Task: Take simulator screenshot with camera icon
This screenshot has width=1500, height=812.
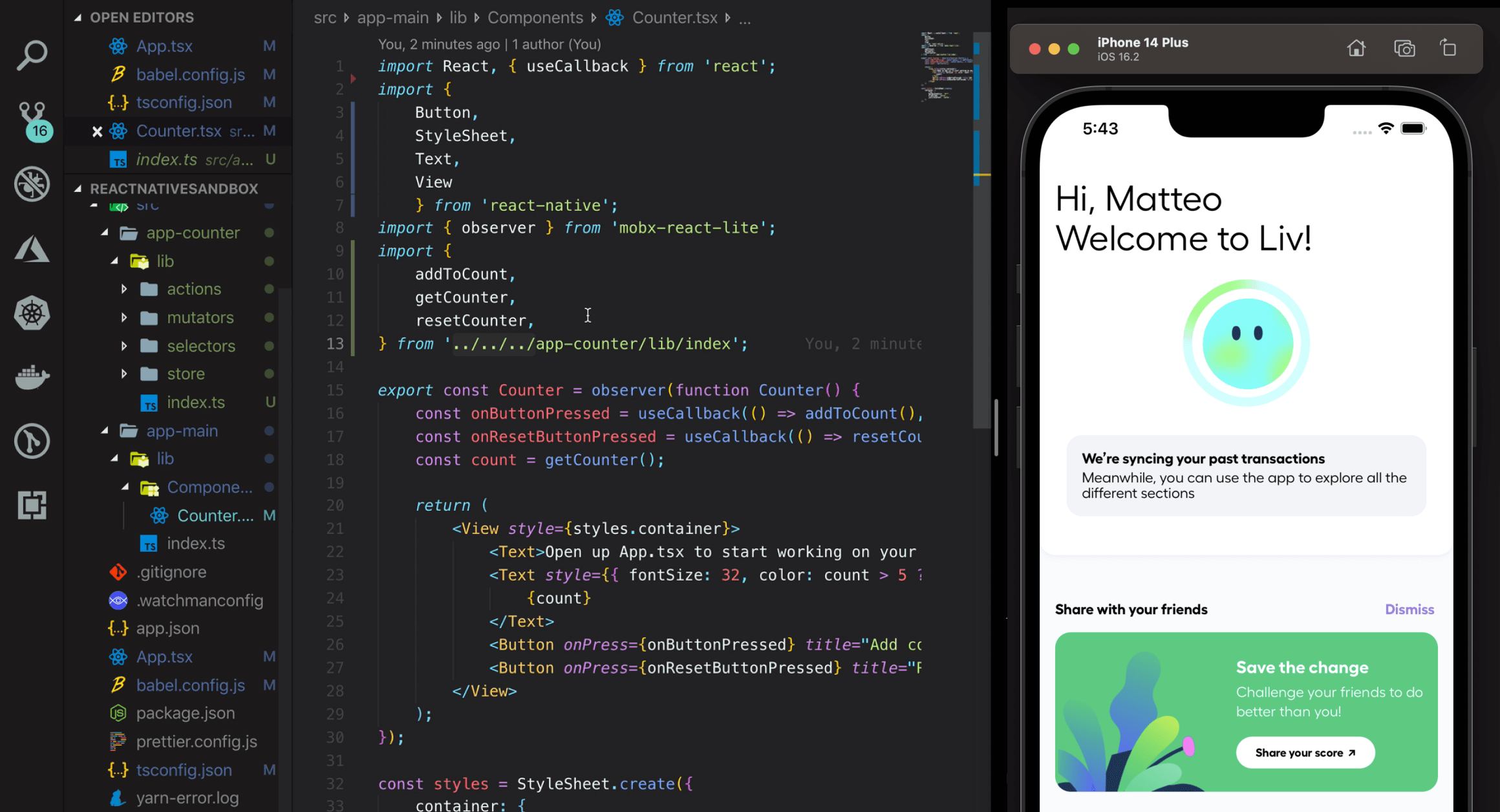Action: [1404, 49]
